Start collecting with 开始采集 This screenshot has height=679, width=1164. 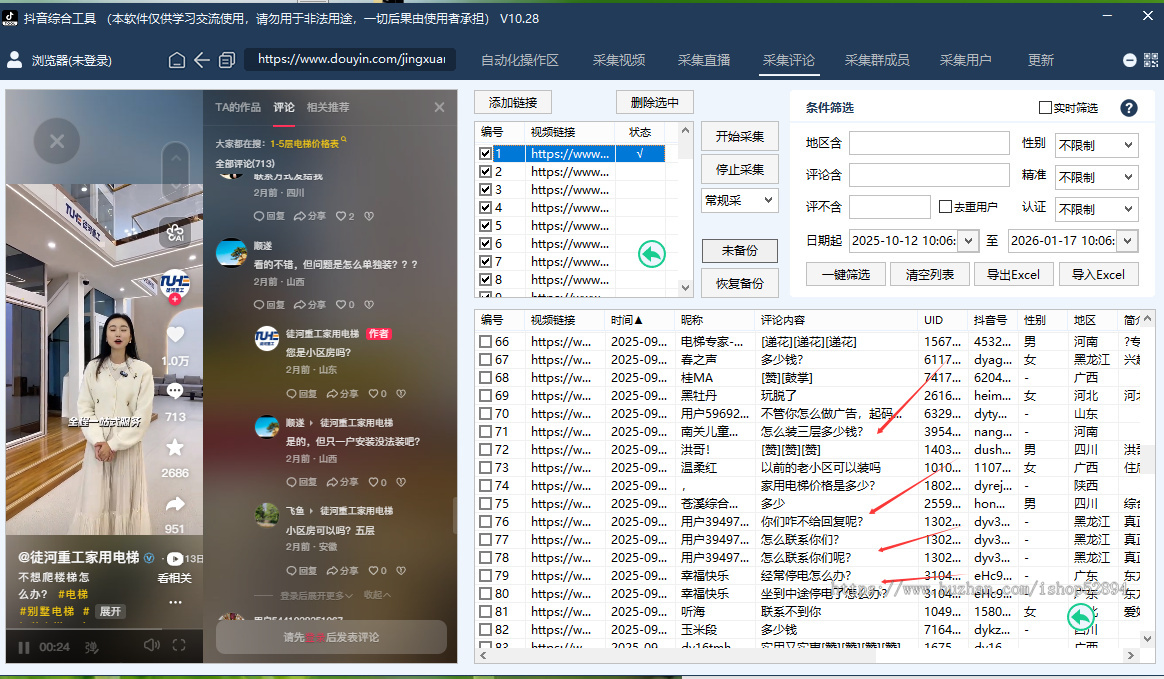pyautogui.click(x=739, y=137)
